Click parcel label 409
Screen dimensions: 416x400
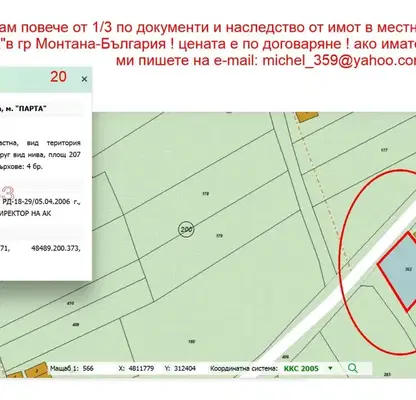pos(76,324)
